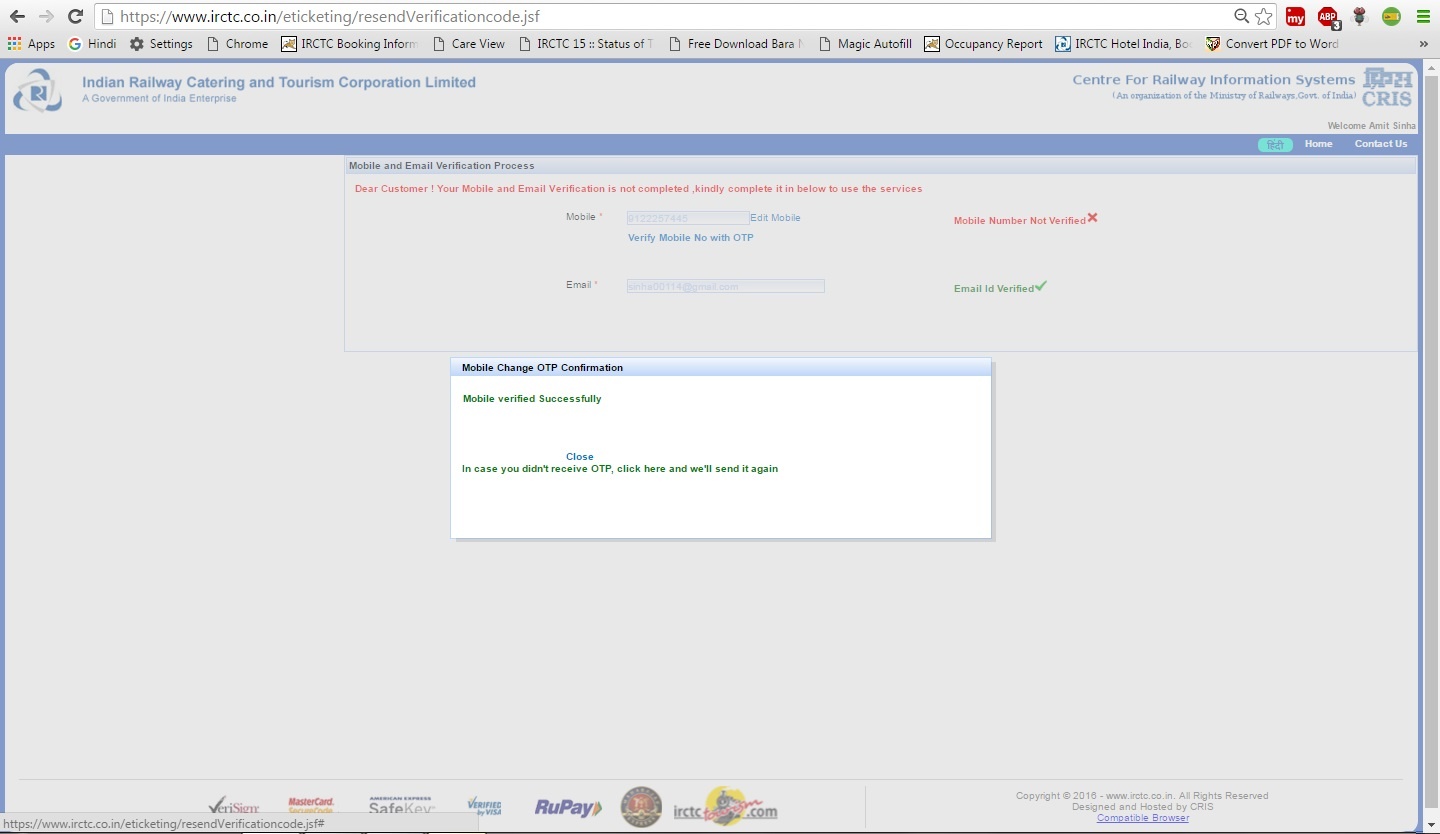Image resolution: width=1440 pixels, height=834 pixels.
Task: Reload the page
Action: [x=75, y=16]
